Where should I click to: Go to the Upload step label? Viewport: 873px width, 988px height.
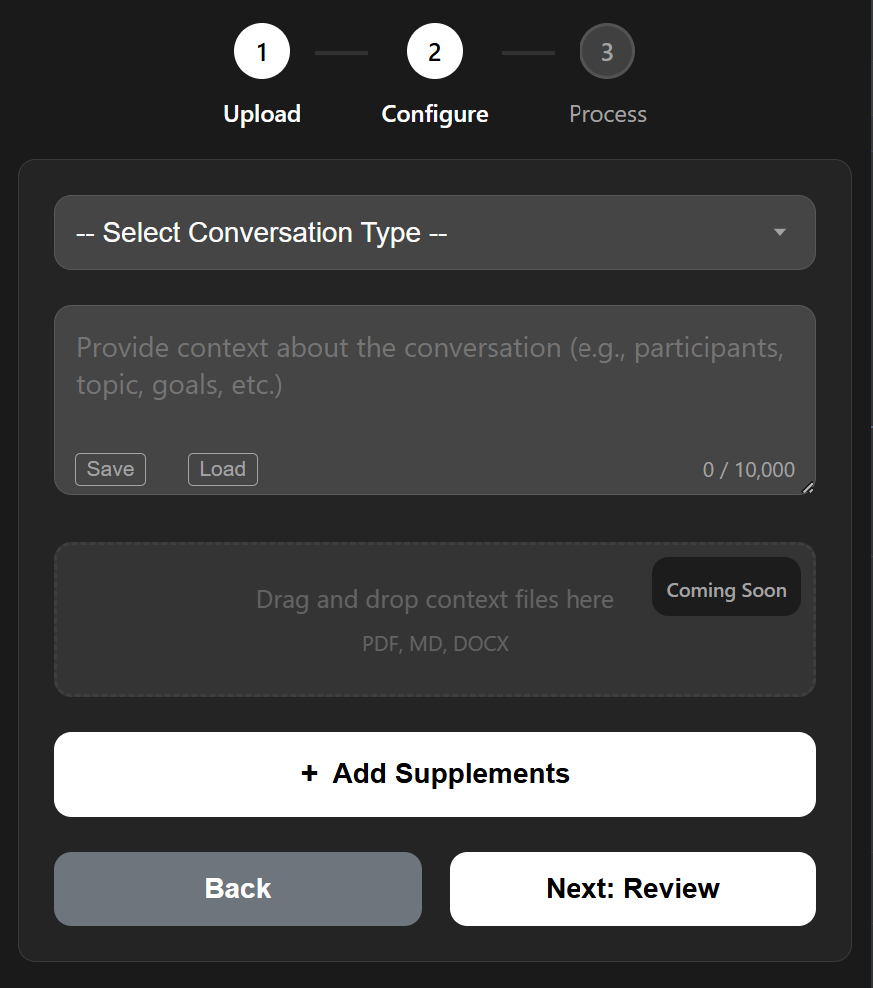point(262,114)
